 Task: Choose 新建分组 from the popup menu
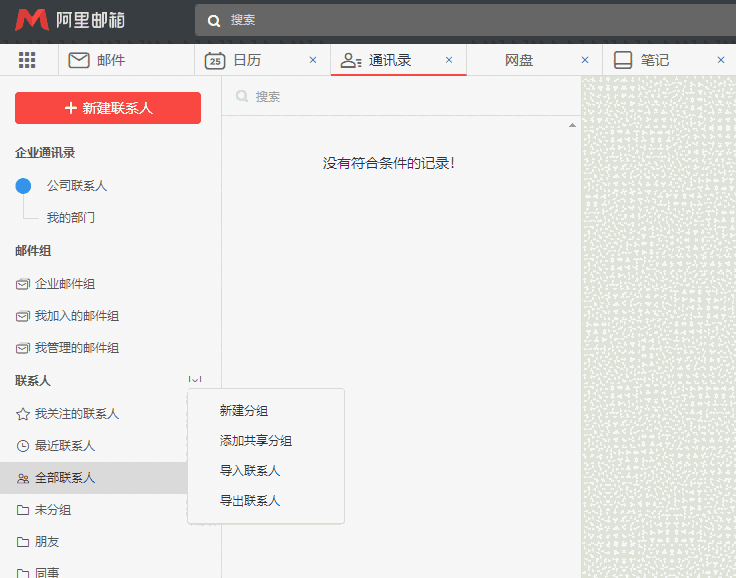(x=244, y=411)
